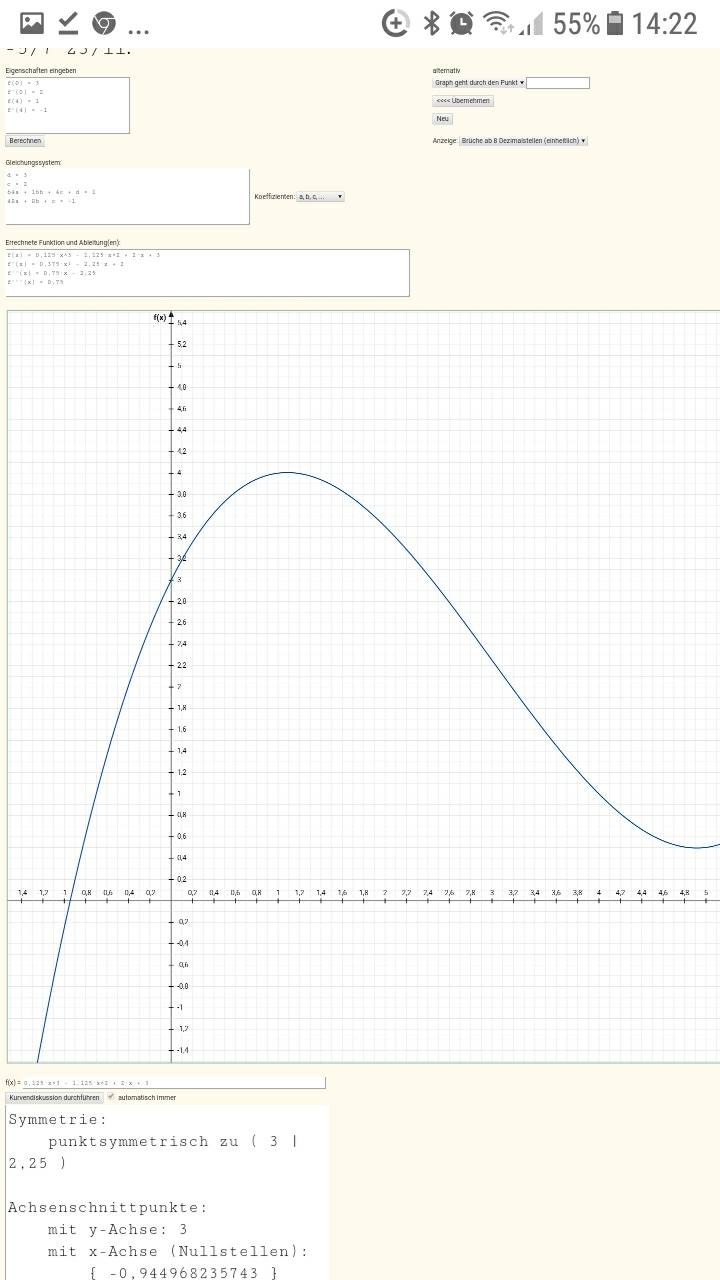Screen dimensions: 720x1280
Task: Tap the Bluetooth status icon
Action: 432,23
